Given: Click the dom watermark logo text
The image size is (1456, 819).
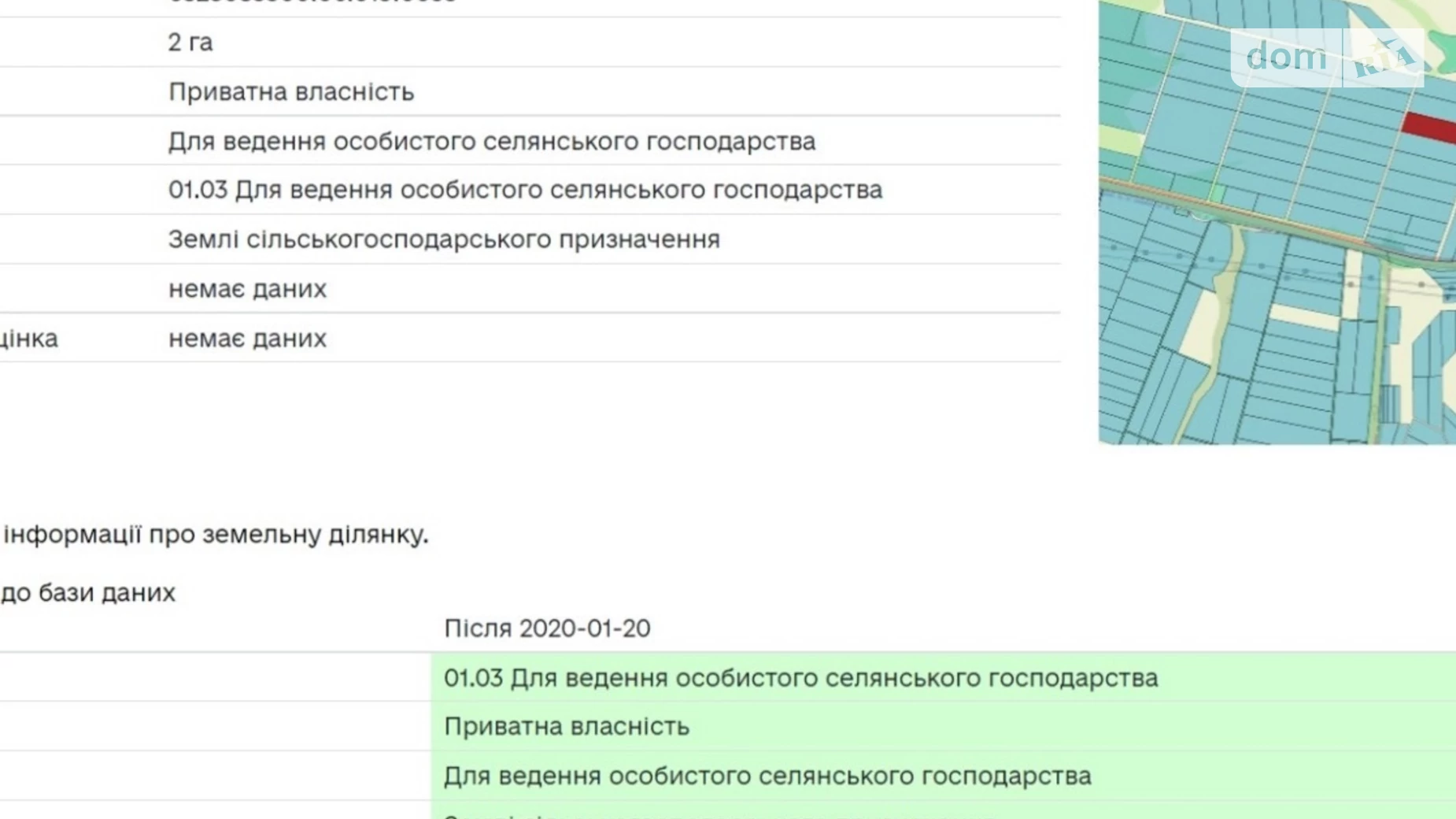Looking at the screenshot, I should (1285, 57).
